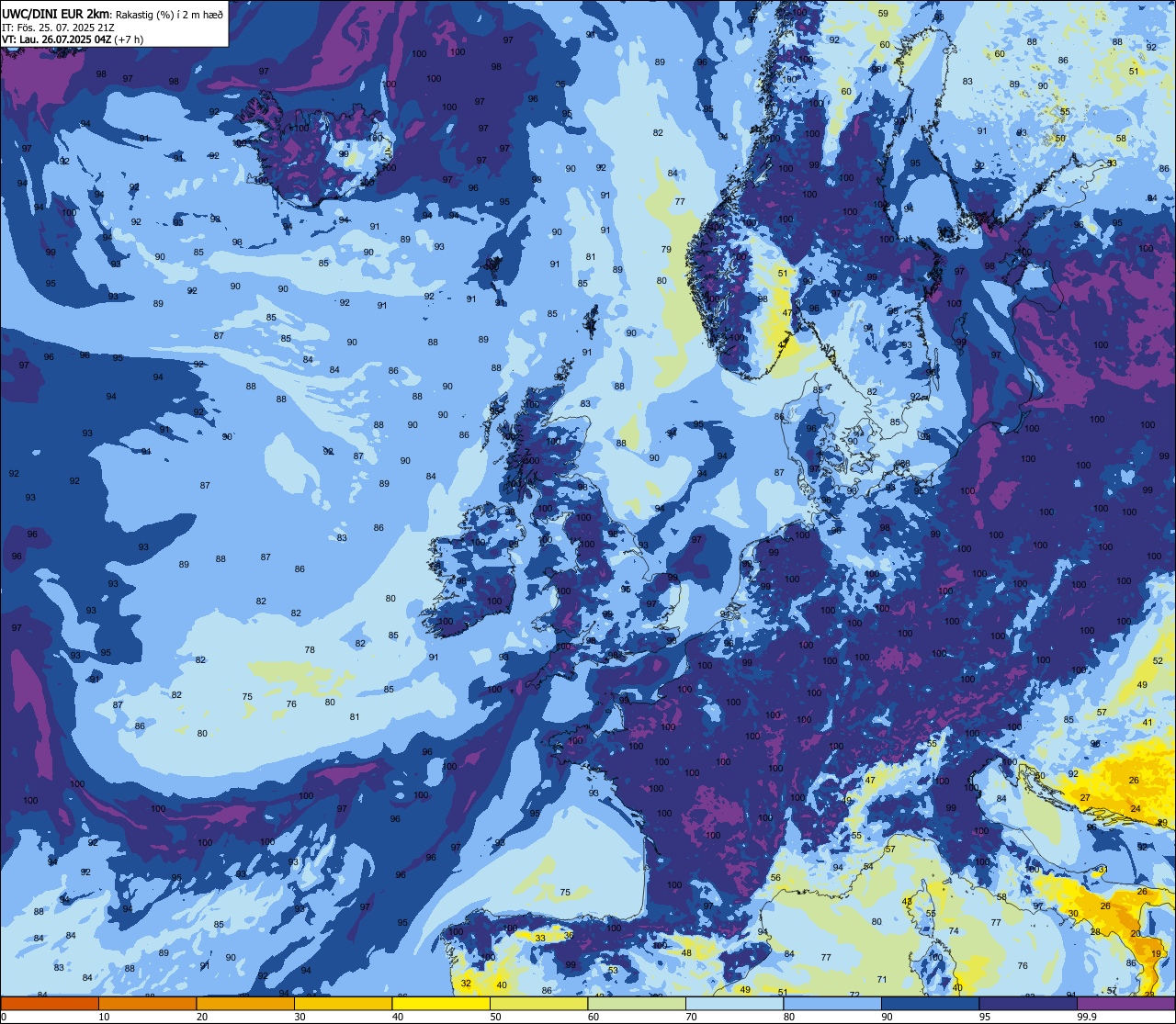Click the legend tick label '95'

click(985, 1017)
